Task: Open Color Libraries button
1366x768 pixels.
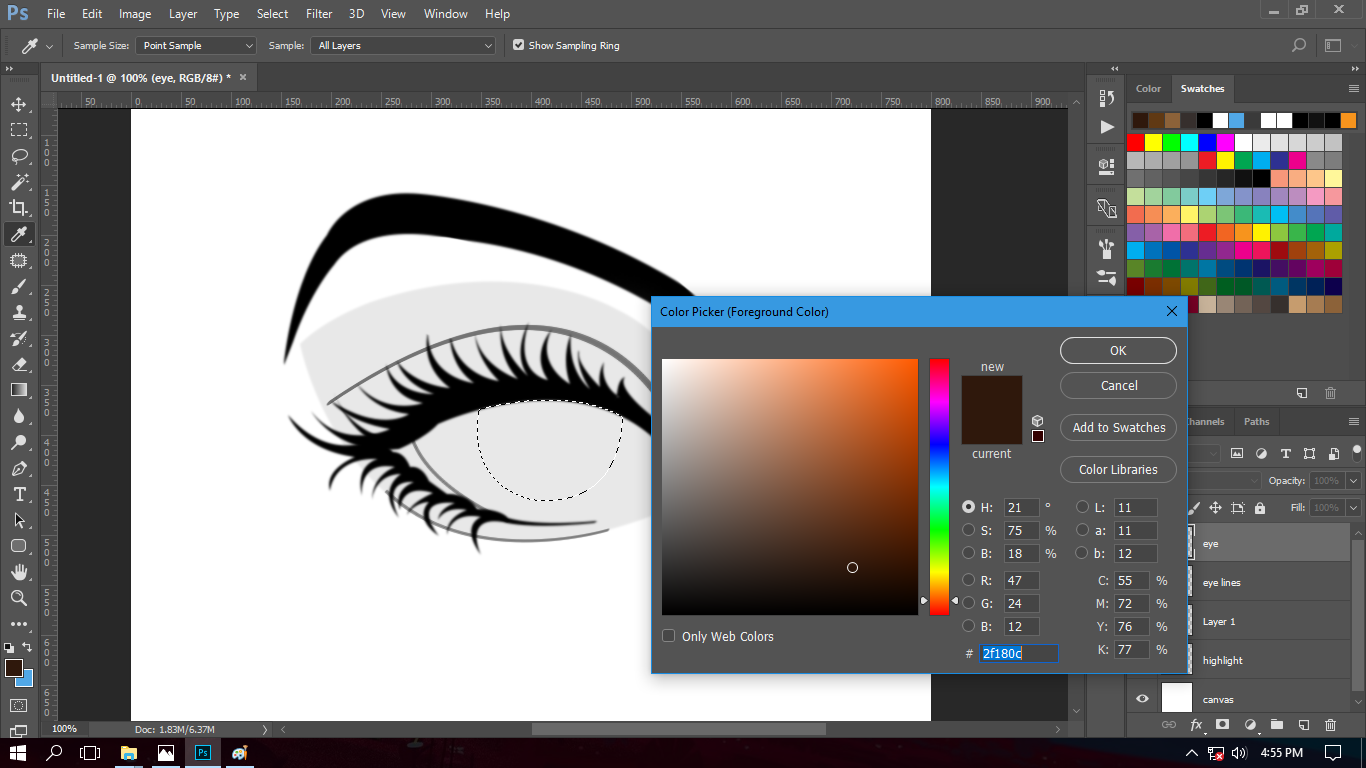Action: click(1118, 469)
